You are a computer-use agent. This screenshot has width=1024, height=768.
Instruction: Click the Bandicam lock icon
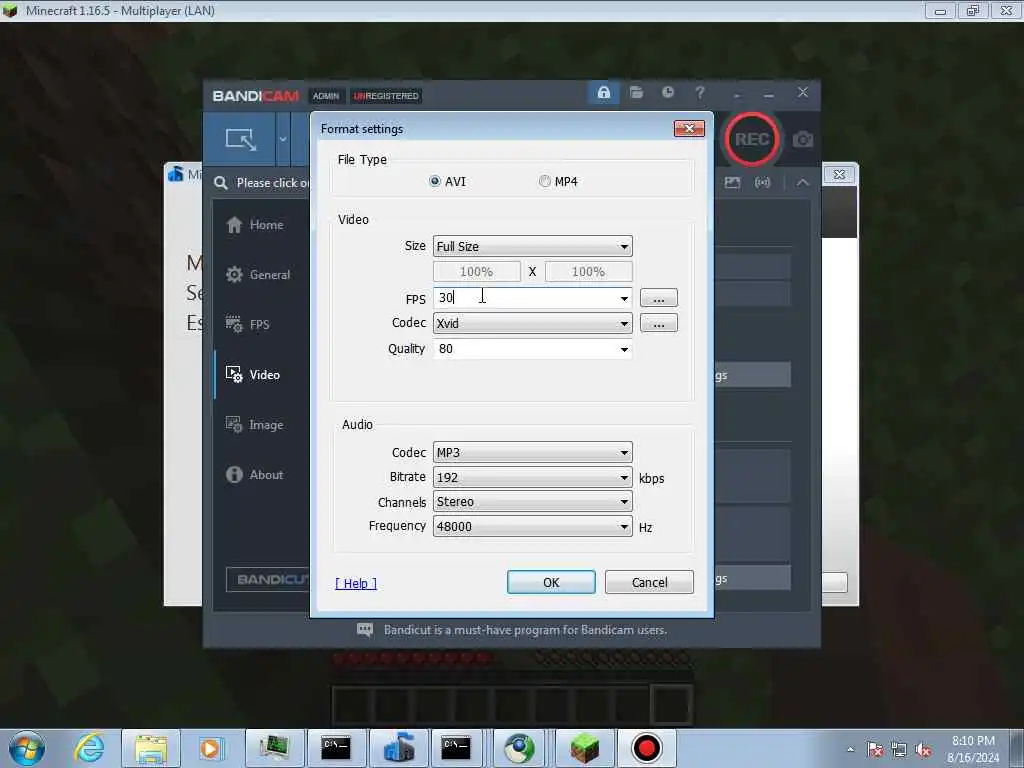[604, 93]
